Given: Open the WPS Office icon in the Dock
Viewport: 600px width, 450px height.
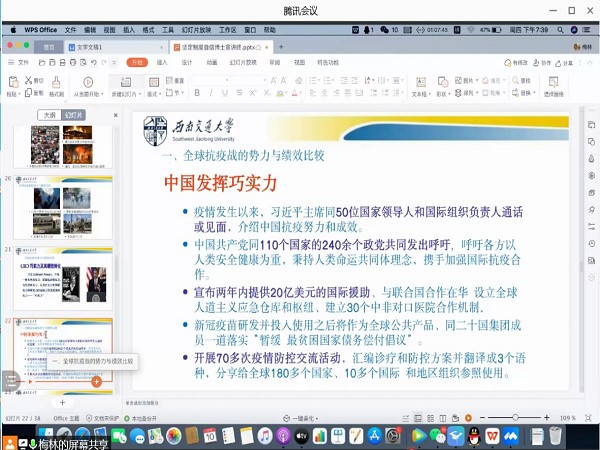Looking at the screenshot, I should tap(492, 436).
